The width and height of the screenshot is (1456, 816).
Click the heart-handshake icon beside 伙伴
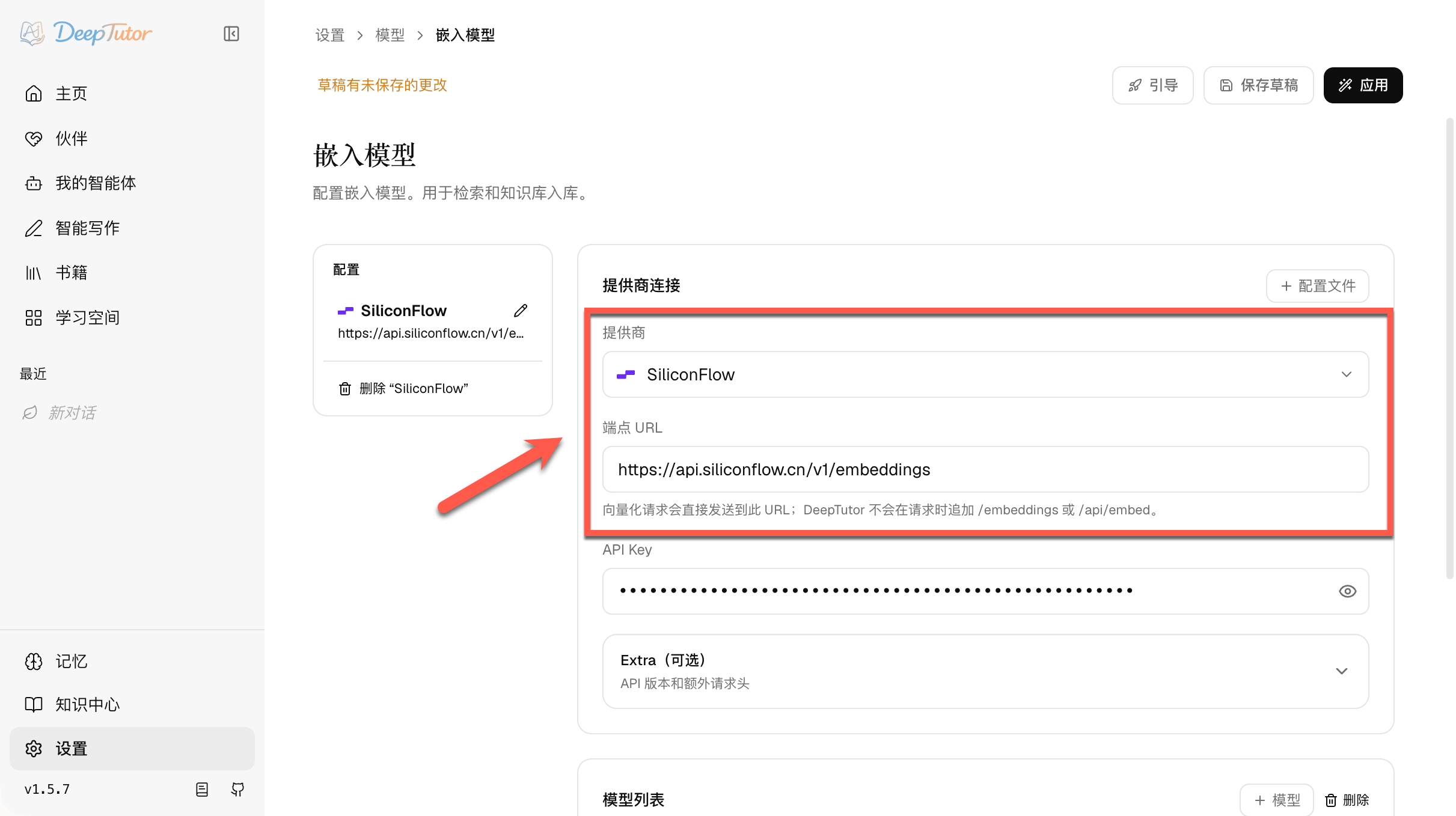click(34, 139)
